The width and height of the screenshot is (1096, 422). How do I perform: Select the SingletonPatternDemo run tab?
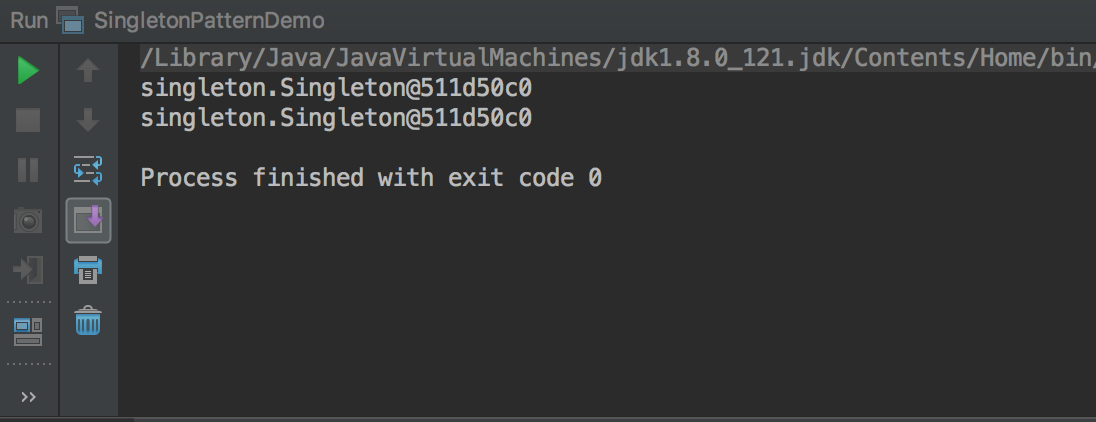pyautogui.click(x=209, y=21)
